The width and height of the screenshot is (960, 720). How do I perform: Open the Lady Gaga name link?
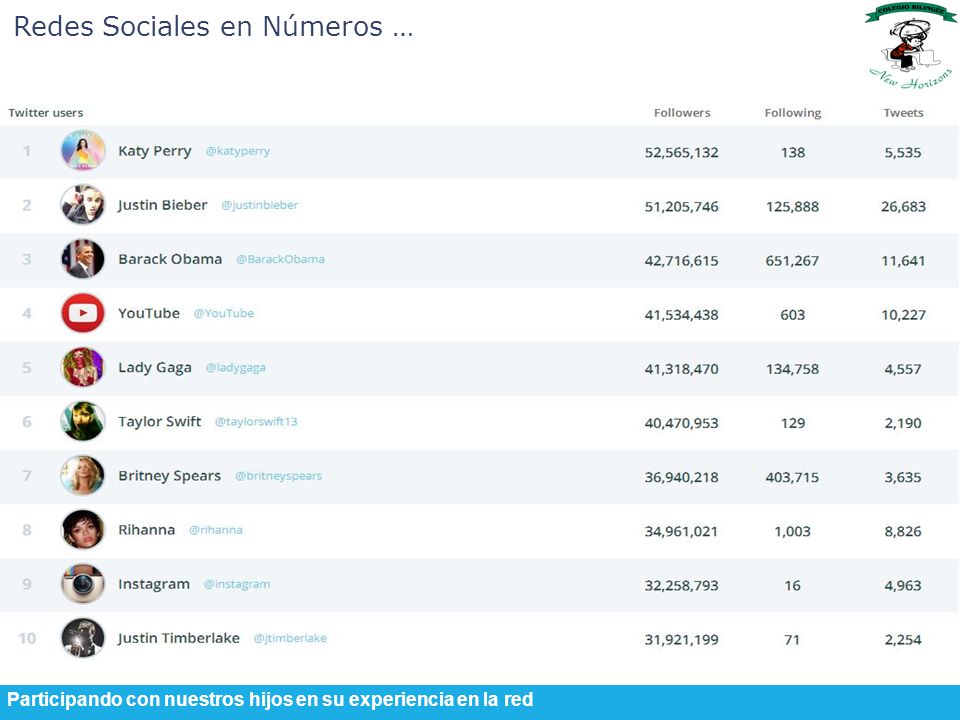coord(155,367)
